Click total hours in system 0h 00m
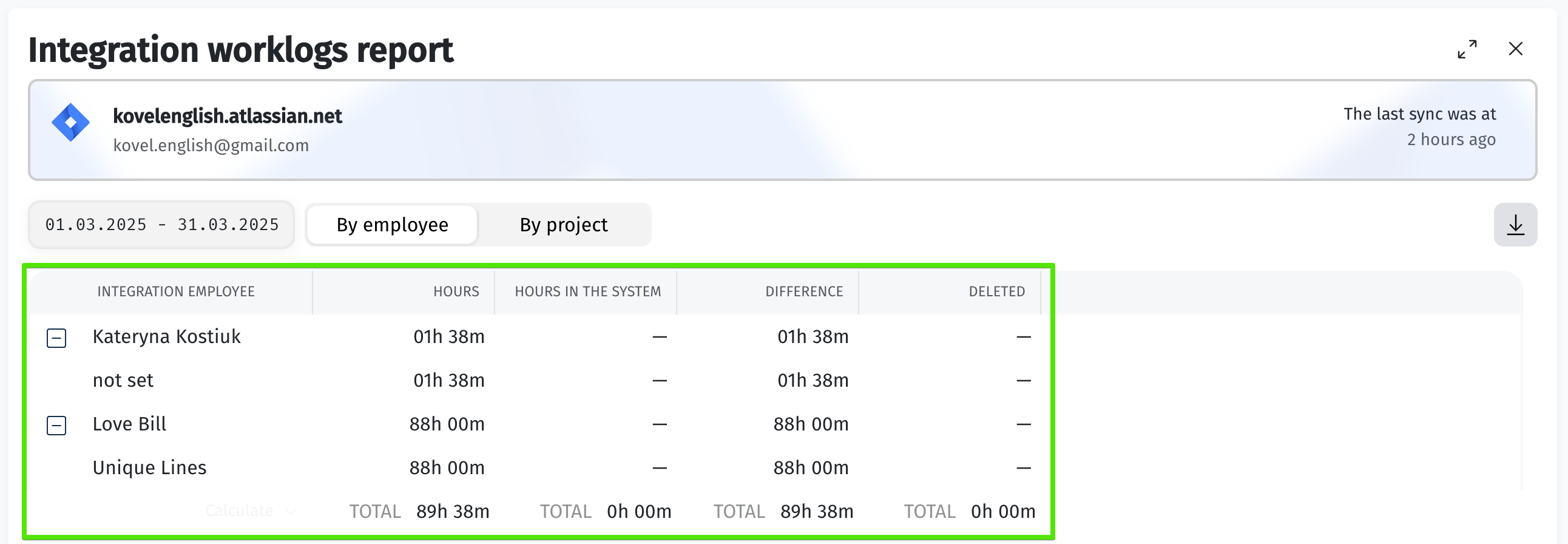This screenshot has width=1568, height=544. tap(639, 512)
